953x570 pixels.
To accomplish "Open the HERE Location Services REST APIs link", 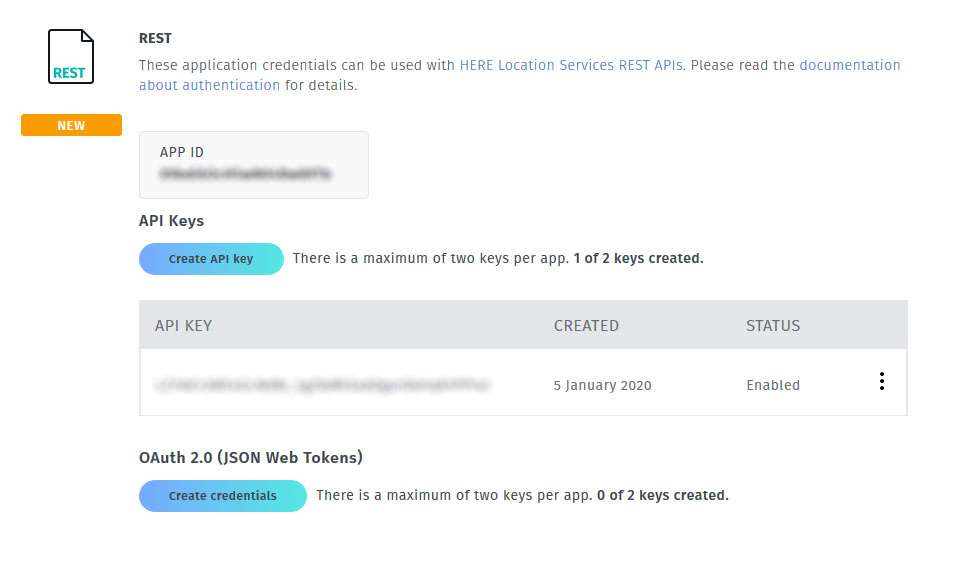I will tap(571, 65).
